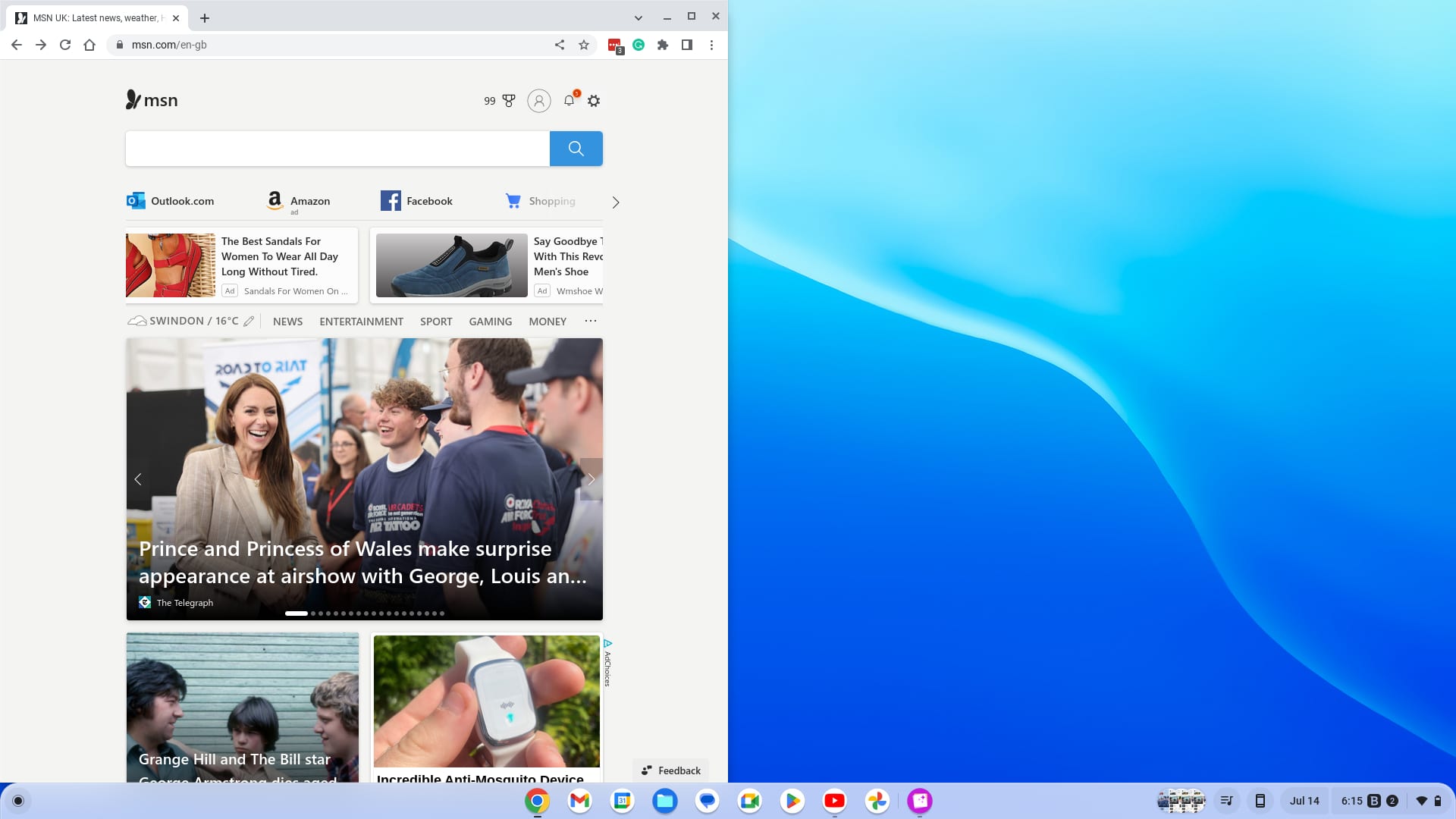1456x819 pixels.
Task: Open MSN rewards trophy icon
Action: click(509, 100)
